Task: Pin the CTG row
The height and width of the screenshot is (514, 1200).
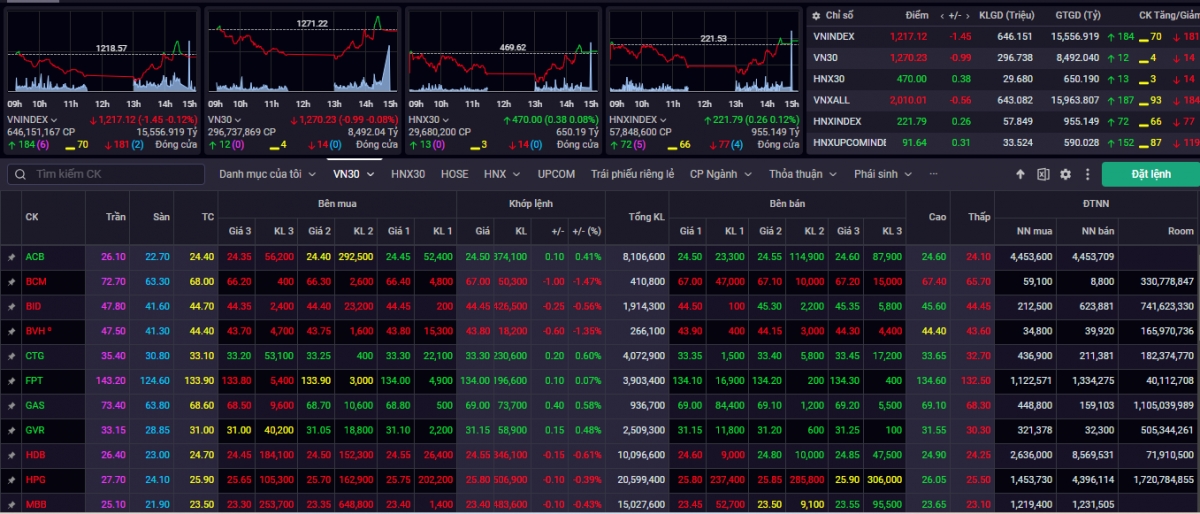Action: [x=11, y=356]
